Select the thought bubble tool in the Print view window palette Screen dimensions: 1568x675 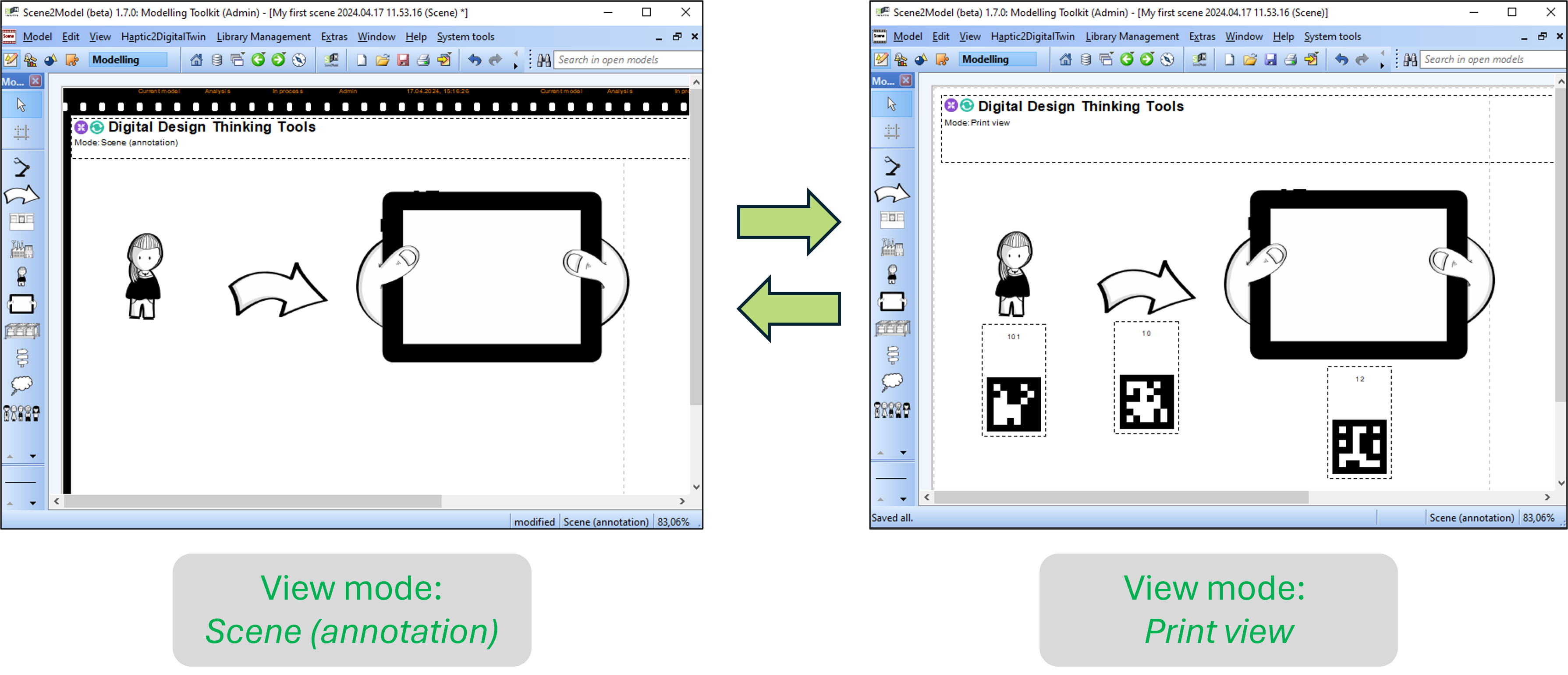(x=892, y=382)
